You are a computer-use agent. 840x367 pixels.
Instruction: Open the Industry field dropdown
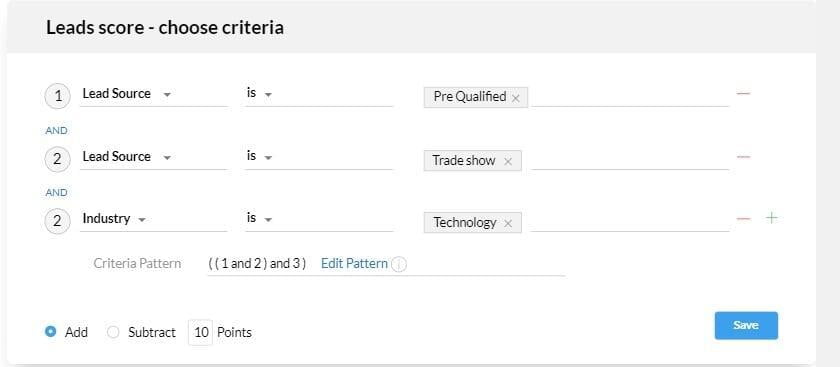click(153, 219)
